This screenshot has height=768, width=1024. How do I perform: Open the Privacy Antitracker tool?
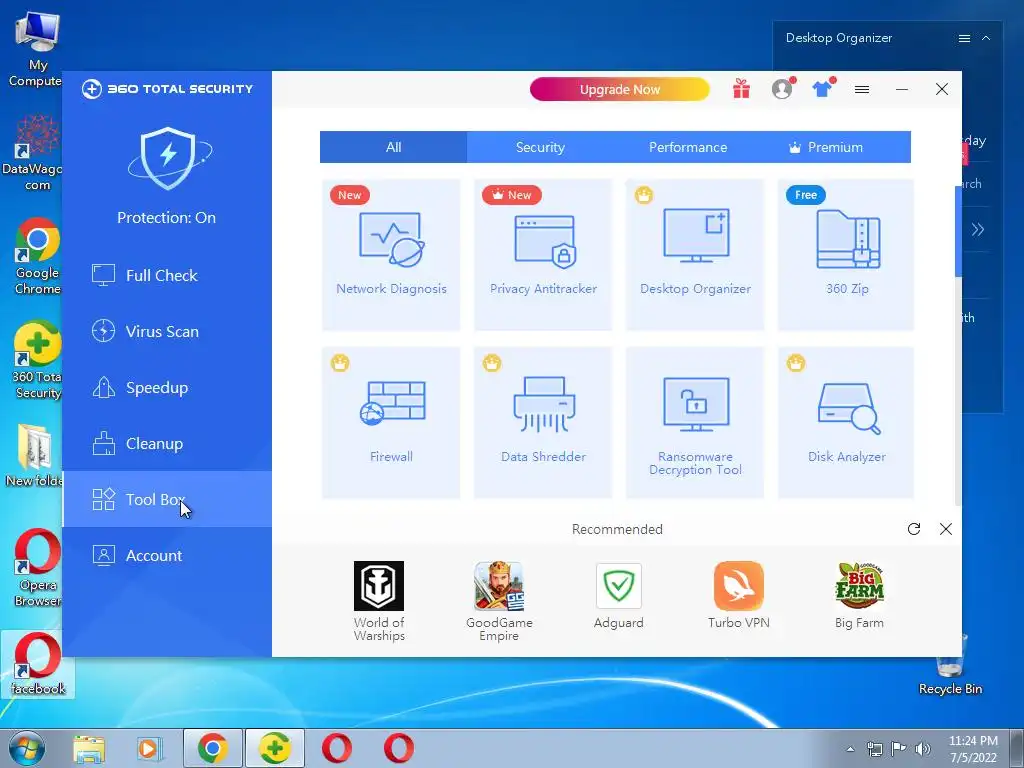coord(543,255)
